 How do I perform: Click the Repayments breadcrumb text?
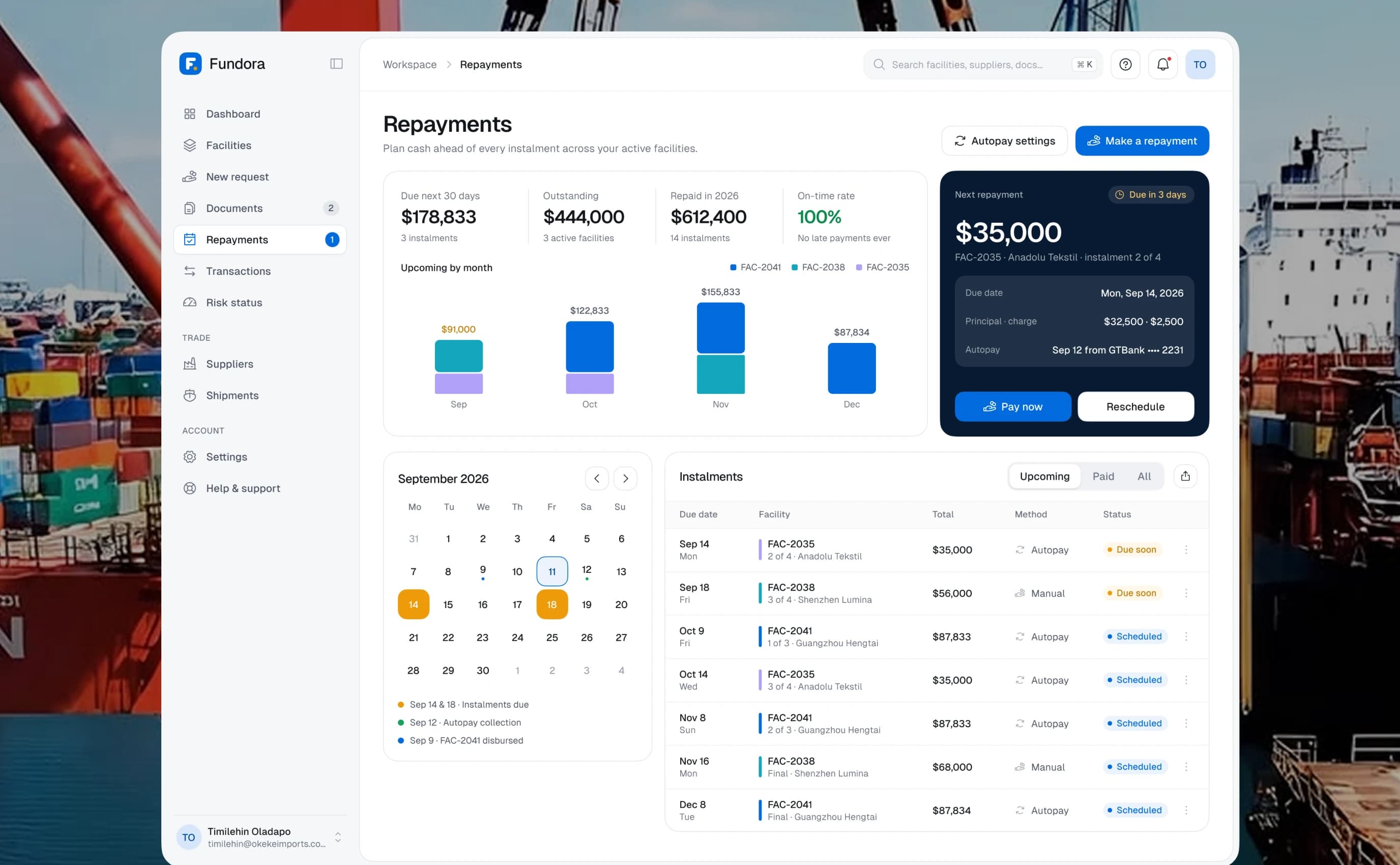coord(491,65)
